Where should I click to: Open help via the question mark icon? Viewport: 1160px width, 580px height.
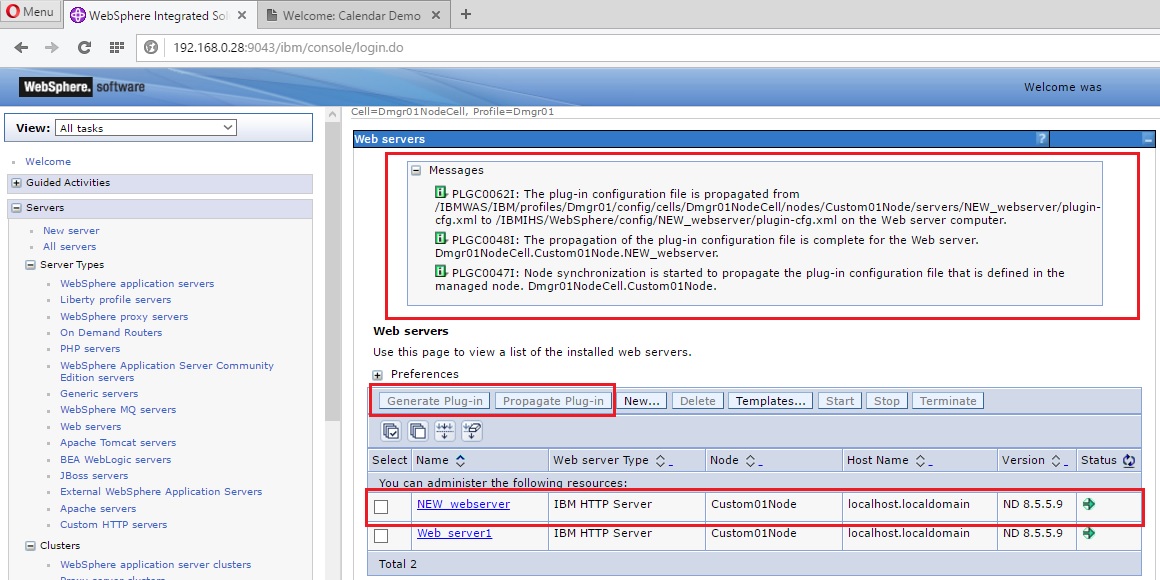(x=1043, y=138)
